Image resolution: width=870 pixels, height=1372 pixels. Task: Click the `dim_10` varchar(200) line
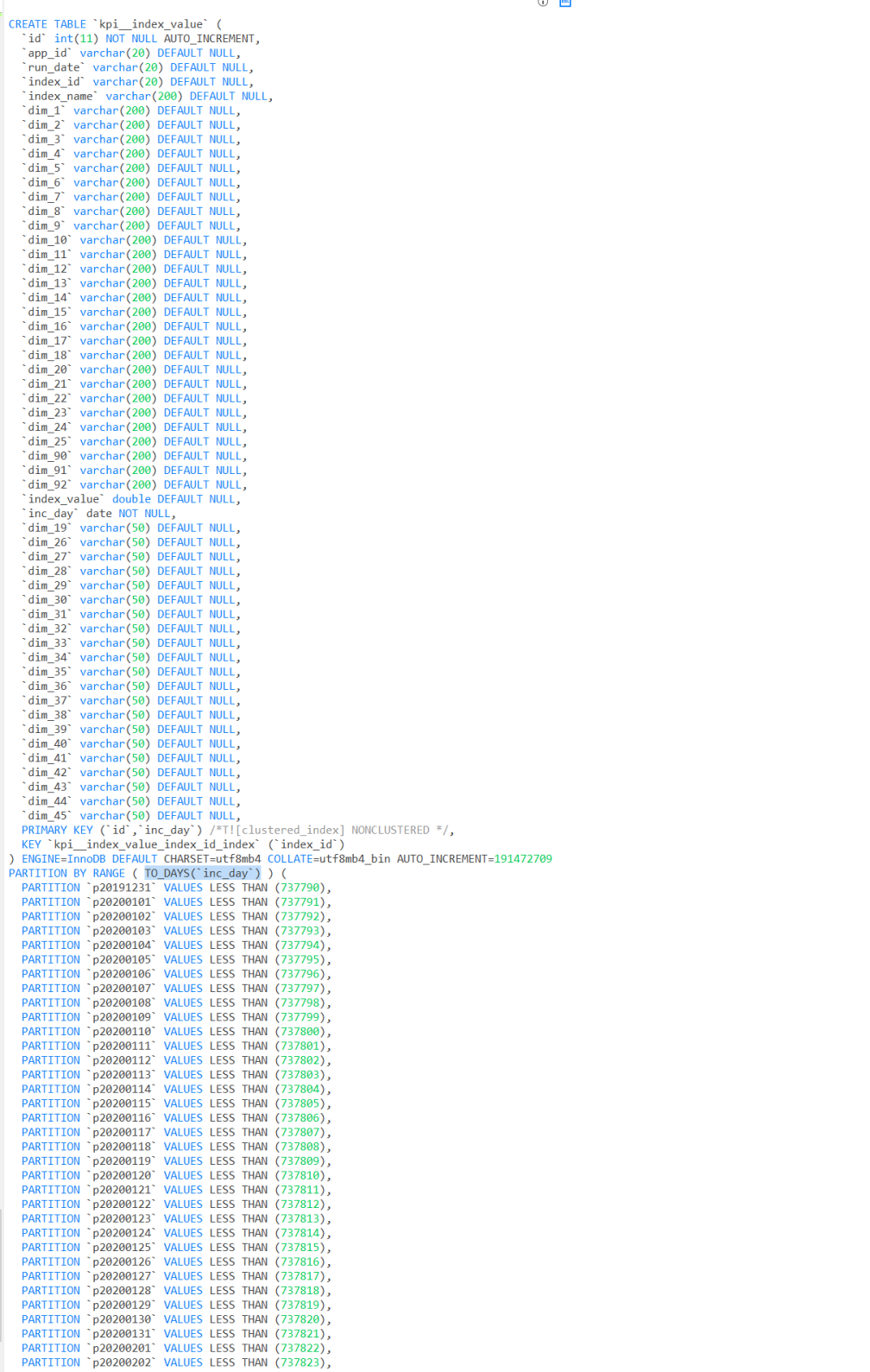135,240
